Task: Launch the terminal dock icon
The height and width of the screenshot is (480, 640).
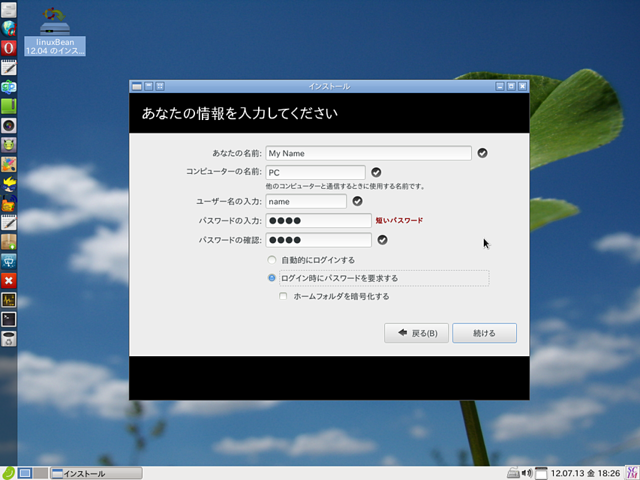Action: pos(9,319)
